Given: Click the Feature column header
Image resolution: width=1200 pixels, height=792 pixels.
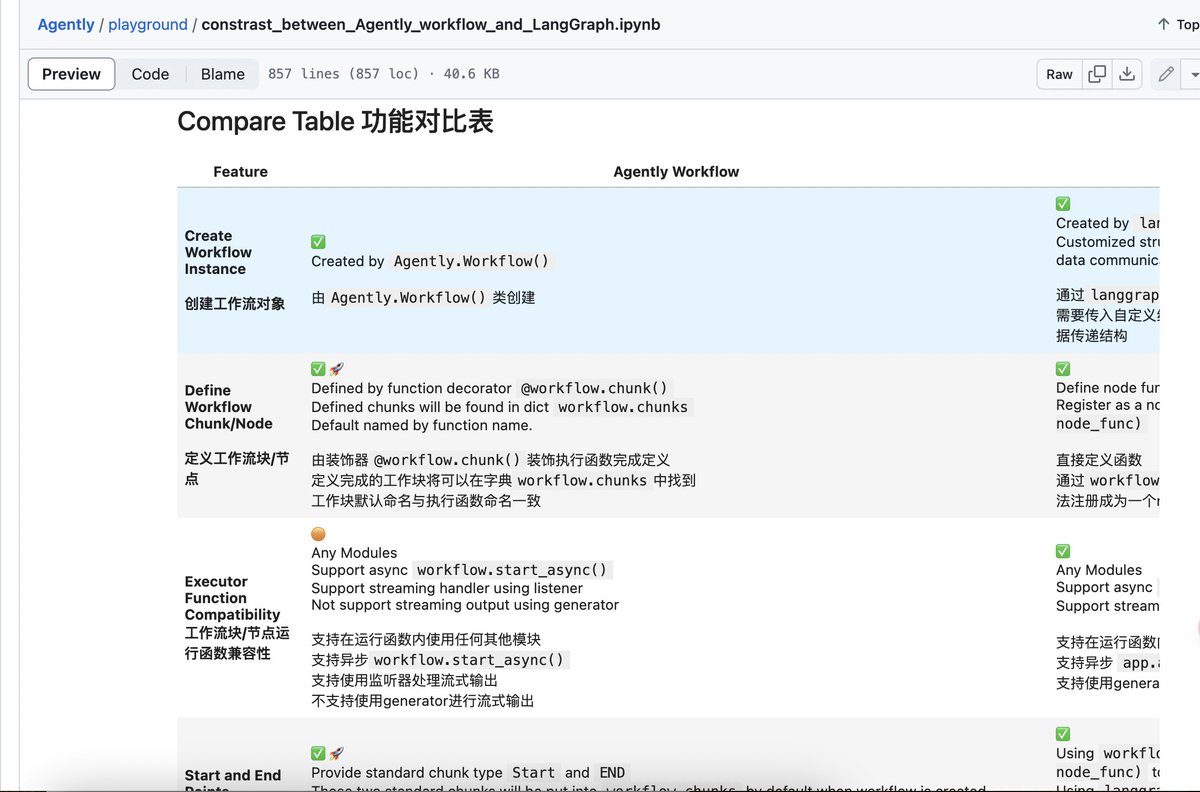Looking at the screenshot, I should point(240,171).
